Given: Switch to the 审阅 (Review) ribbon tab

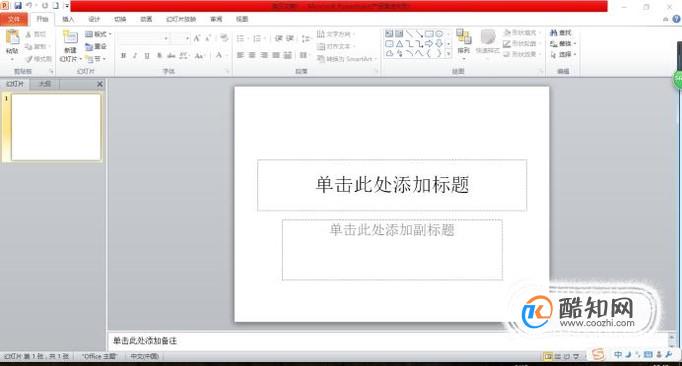Looking at the screenshot, I should tap(216, 19).
